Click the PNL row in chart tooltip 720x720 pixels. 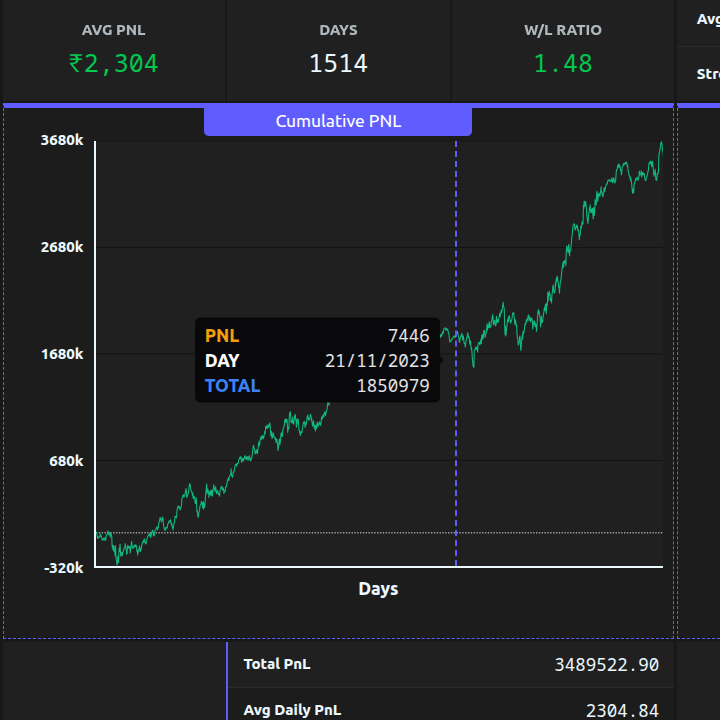pyautogui.click(x=317, y=336)
